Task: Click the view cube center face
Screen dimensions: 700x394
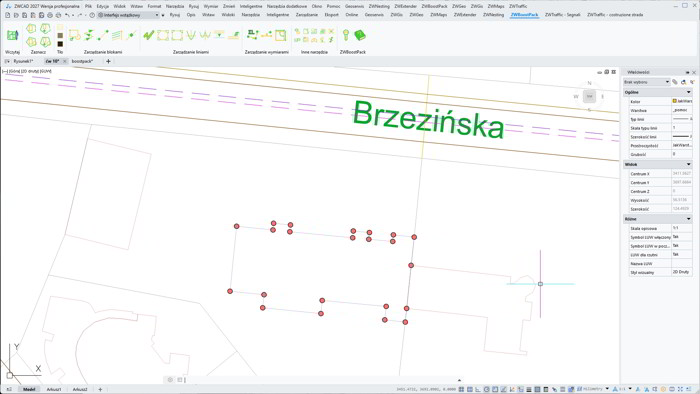Action: (x=589, y=96)
